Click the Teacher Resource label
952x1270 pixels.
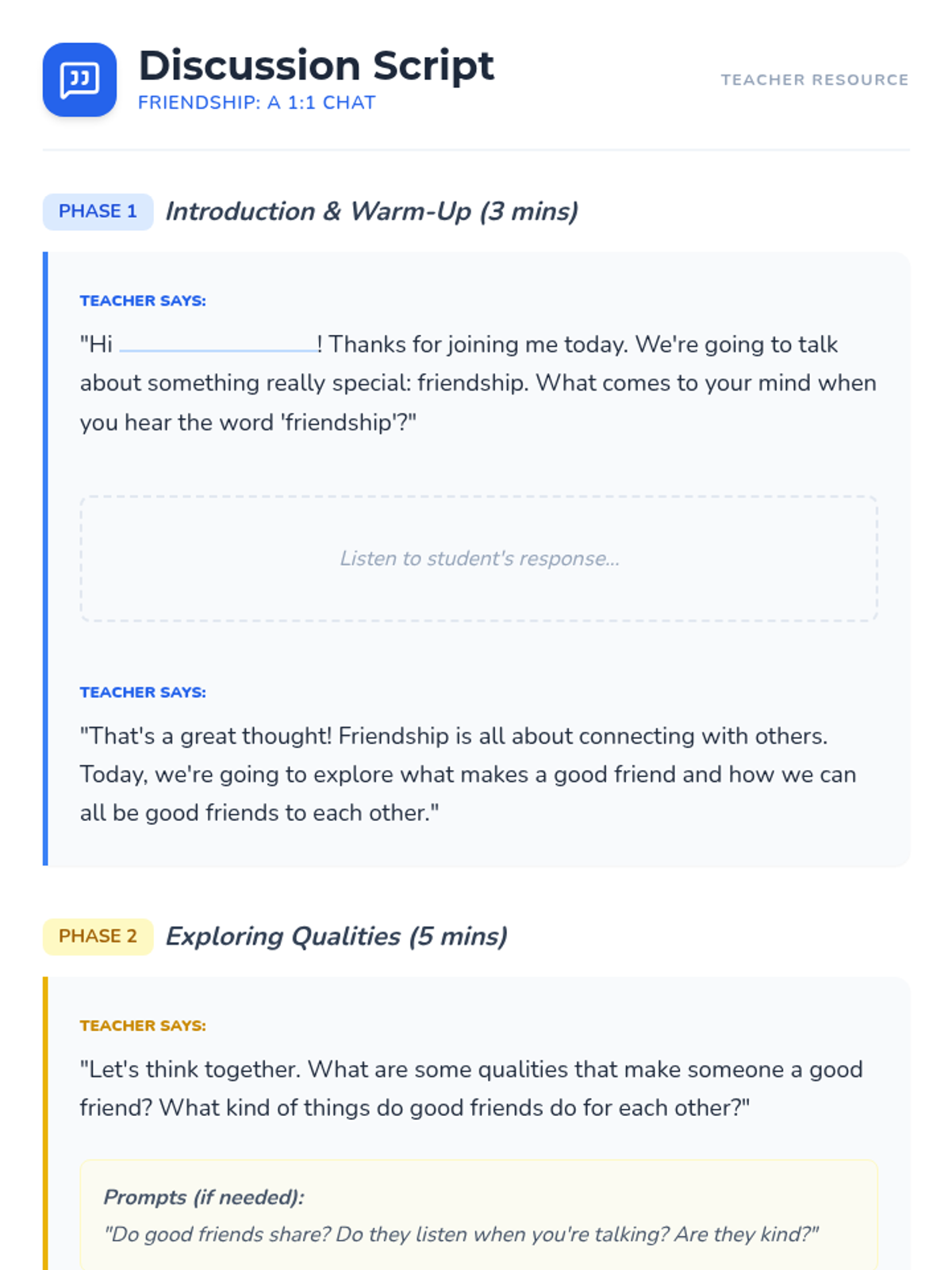point(814,79)
